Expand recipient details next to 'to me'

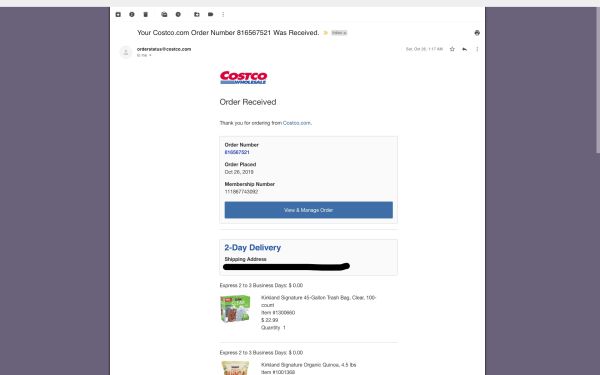point(150,55)
